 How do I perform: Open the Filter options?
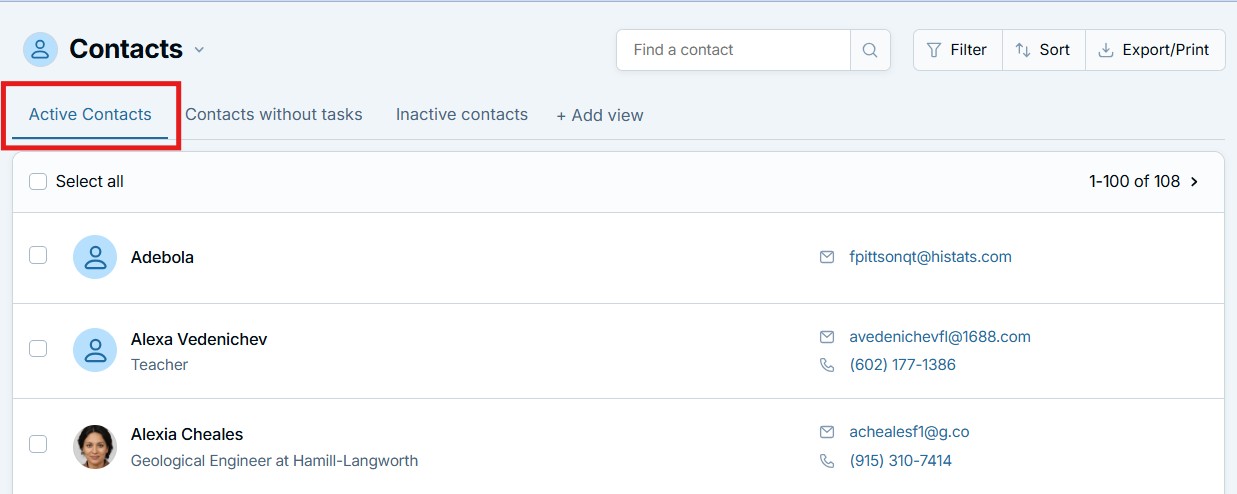pyautogui.click(x=958, y=50)
